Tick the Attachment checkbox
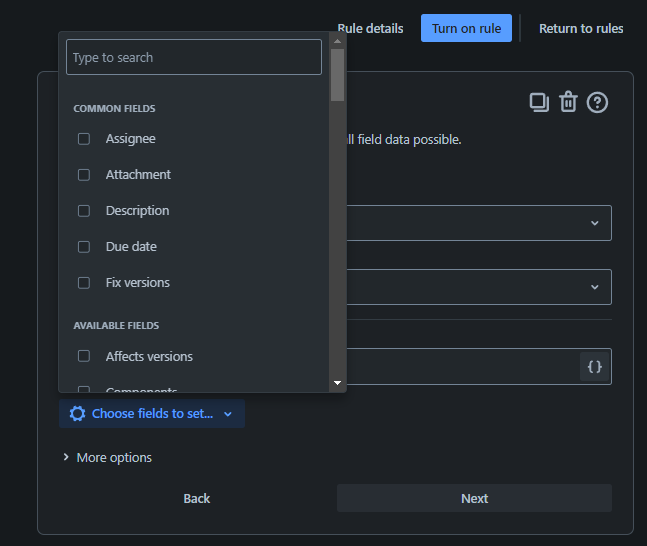Screen dimensions: 647x546 [84, 175]
